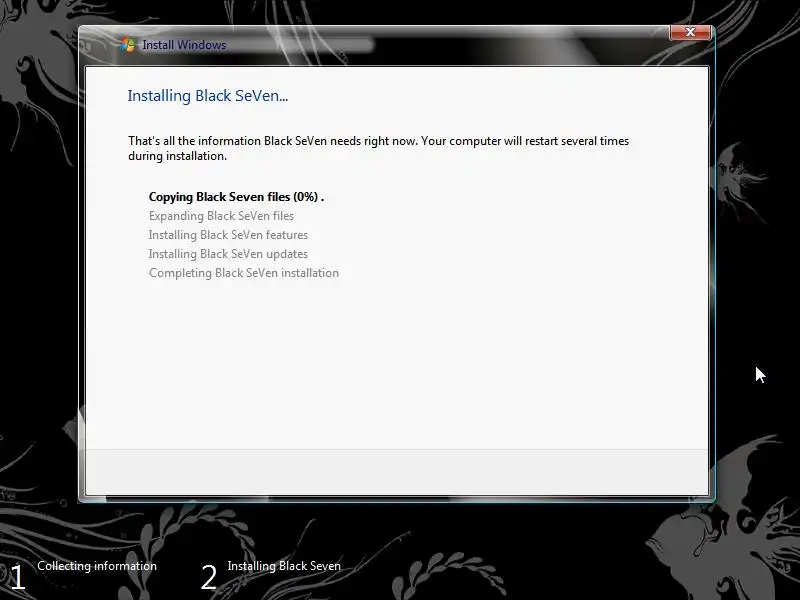Click 'Installing Black Seven' stage label at bottom
The height and width of the screenshot is (600, 800).
[x=284, y=566]
